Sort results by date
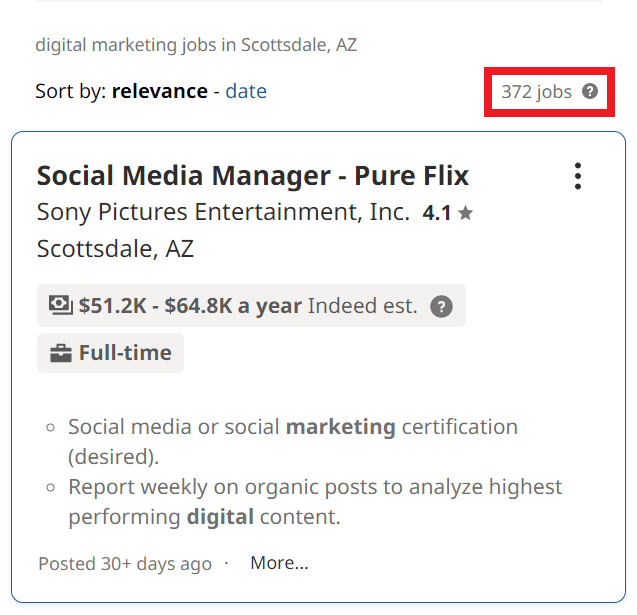 tap(246, 91)
